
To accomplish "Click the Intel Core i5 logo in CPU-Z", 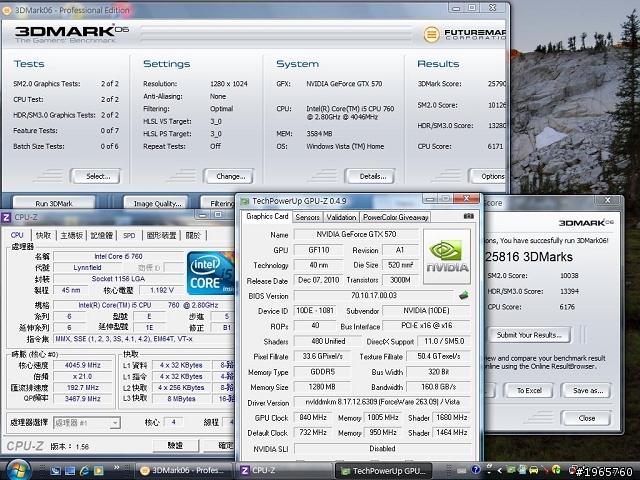I will click(210, 273).
